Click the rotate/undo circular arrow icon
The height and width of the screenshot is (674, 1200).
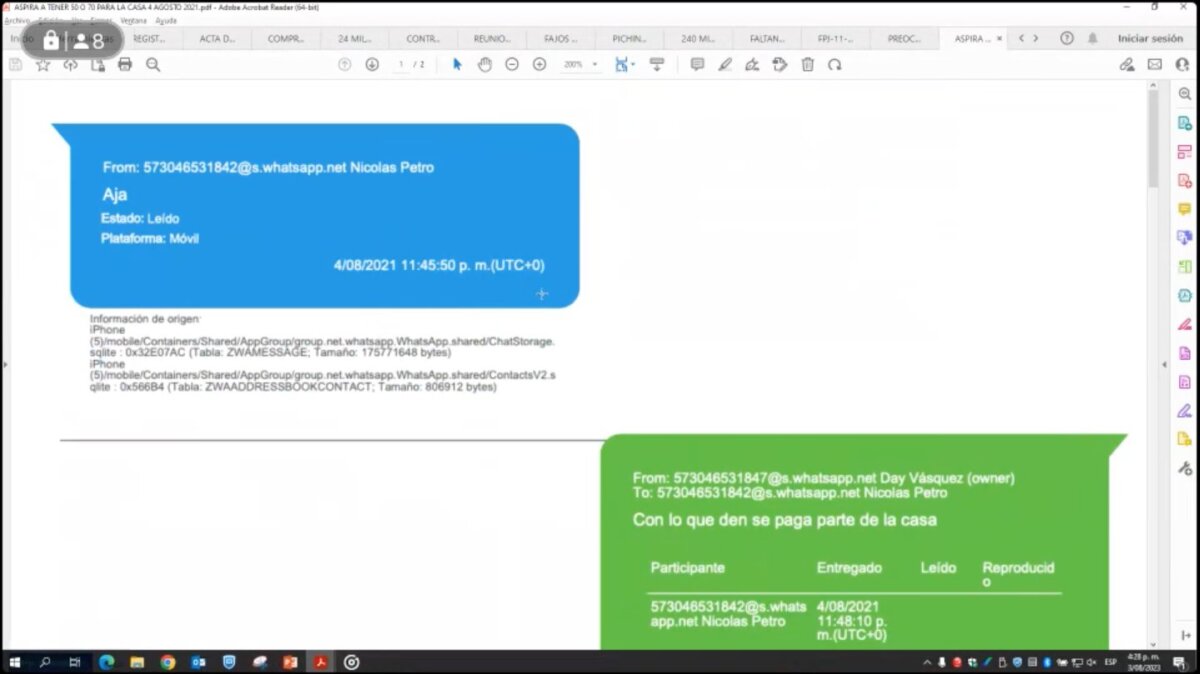click(x=834, y=64)
